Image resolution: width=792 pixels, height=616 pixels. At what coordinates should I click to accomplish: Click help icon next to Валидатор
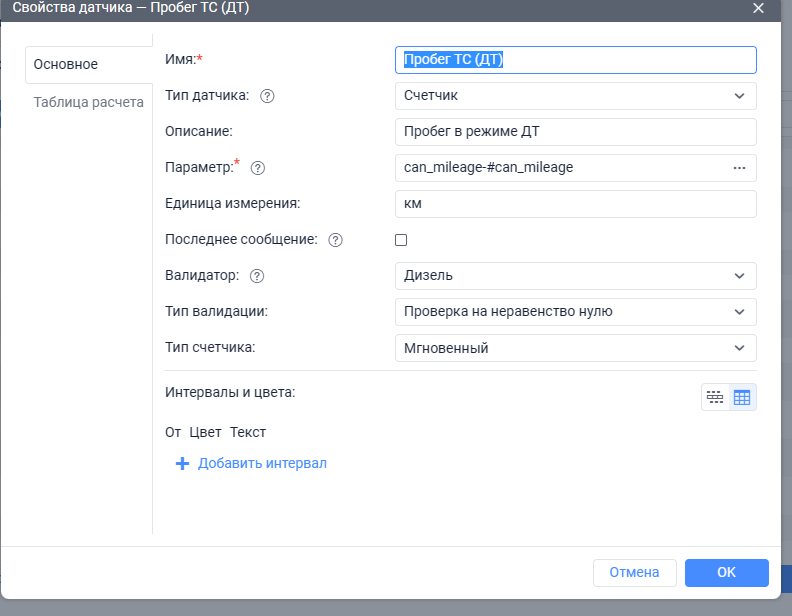point(257,276)
